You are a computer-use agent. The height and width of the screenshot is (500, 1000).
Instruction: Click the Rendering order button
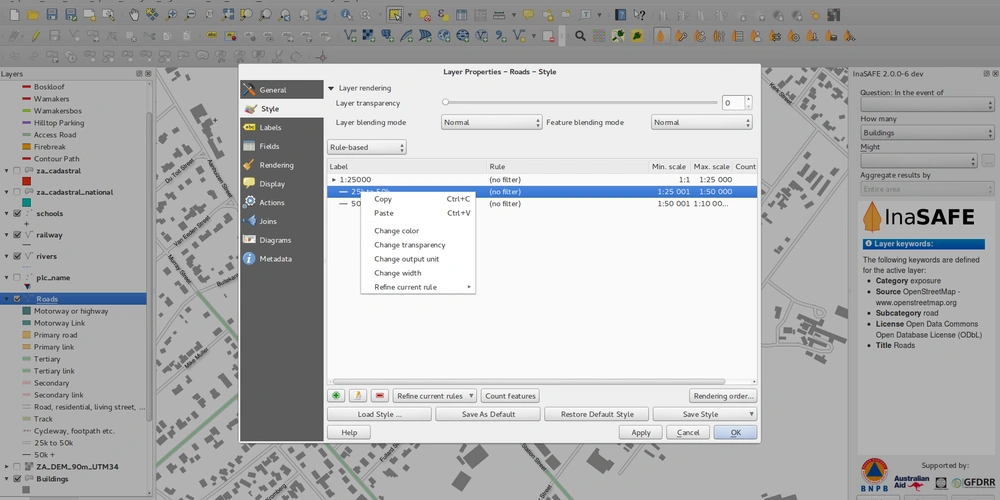coord(723,396)
